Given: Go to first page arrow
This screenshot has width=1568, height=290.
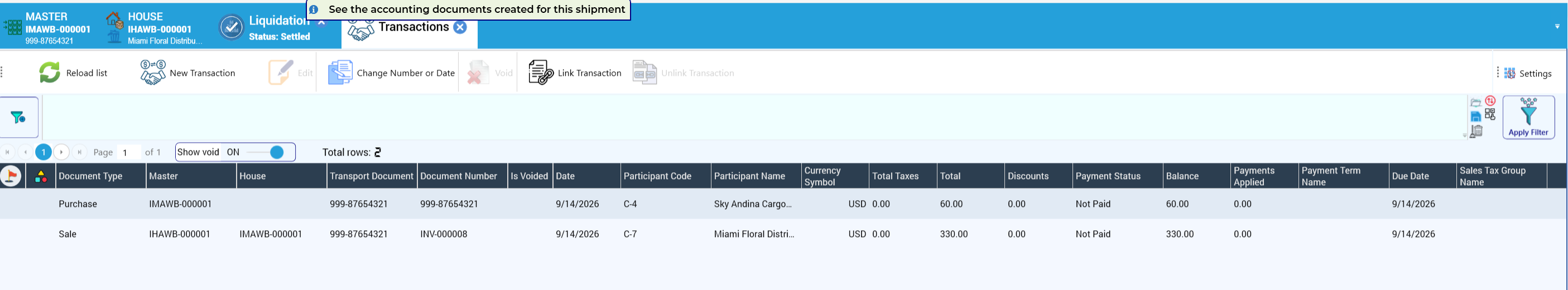Looking at the screenshot, I should (7, 152).
